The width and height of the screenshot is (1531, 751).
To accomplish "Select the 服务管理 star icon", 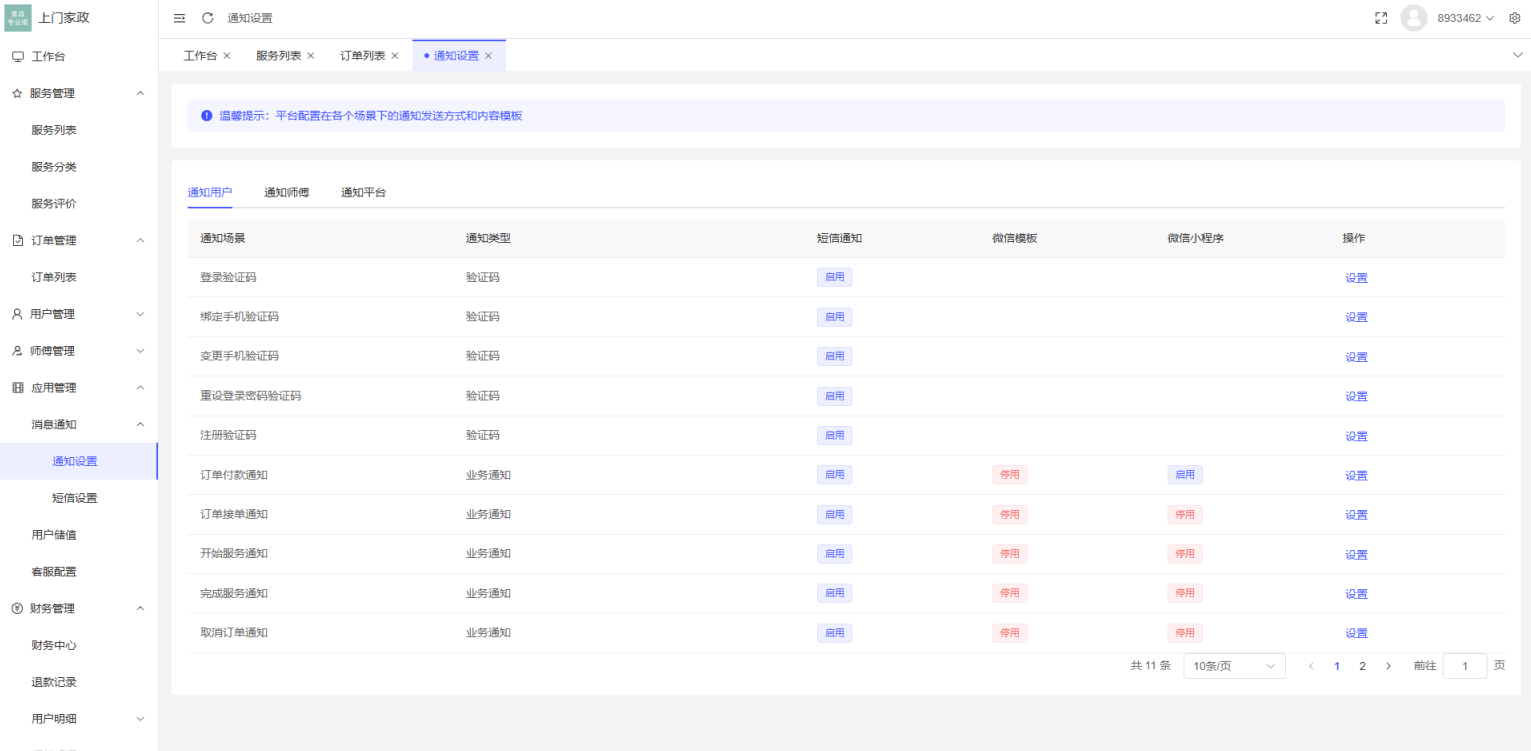I will coord(15,92).
